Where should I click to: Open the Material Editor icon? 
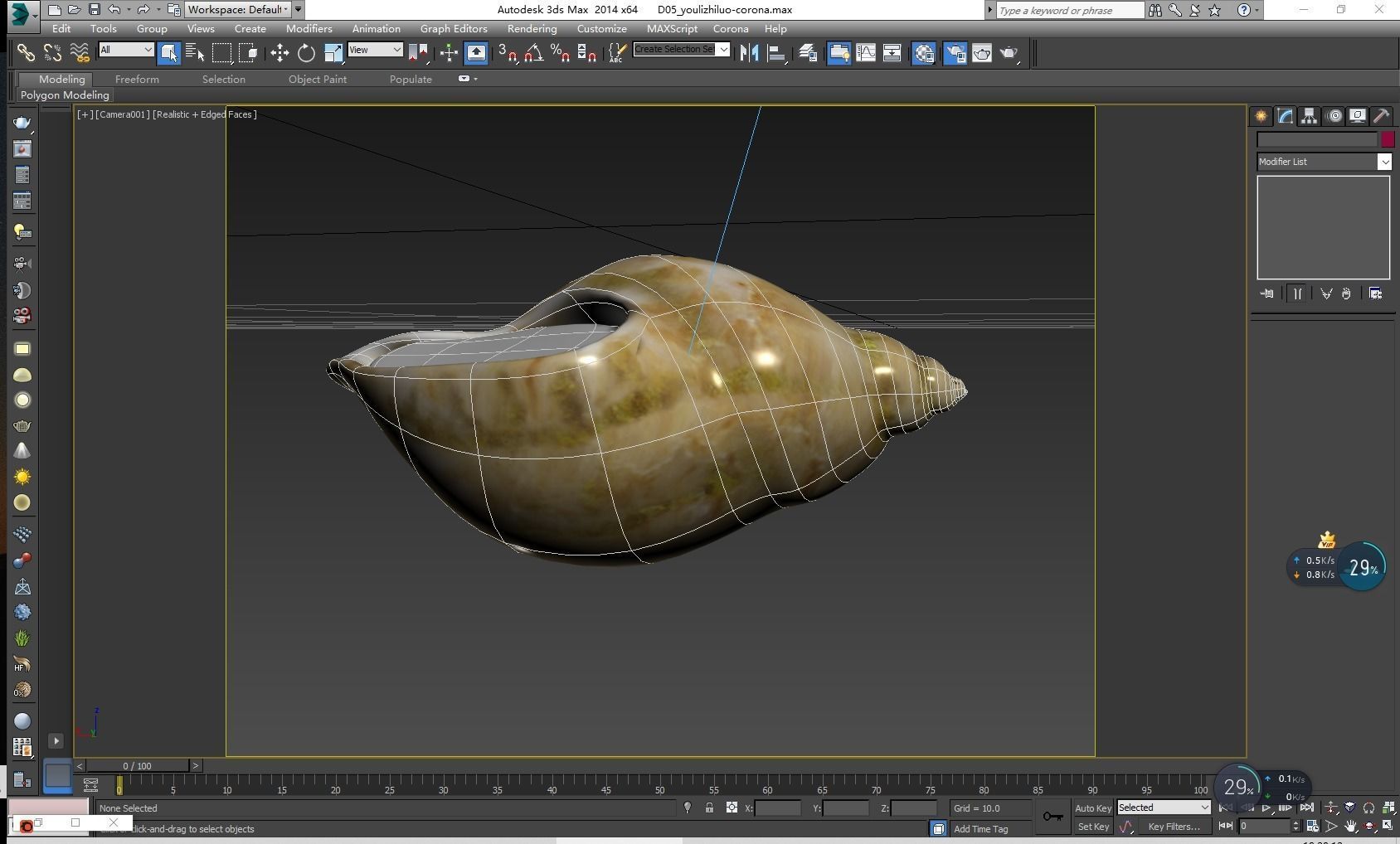point(924,53)
